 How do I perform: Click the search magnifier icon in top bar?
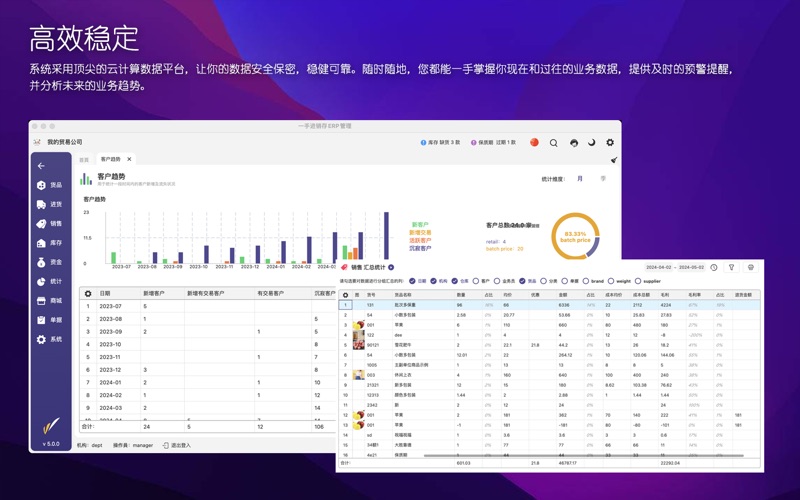point(553,143)
